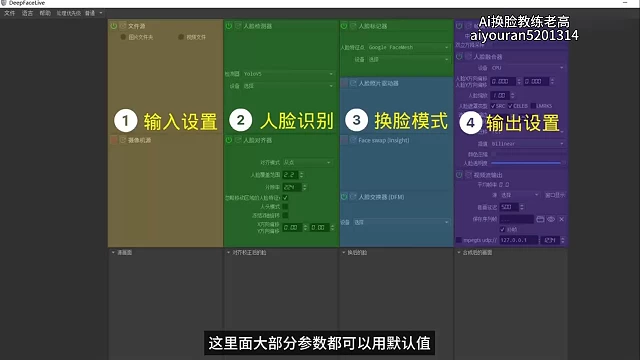
Task: Adjust the 颜色压缩 slider
Action: [527, 154]
